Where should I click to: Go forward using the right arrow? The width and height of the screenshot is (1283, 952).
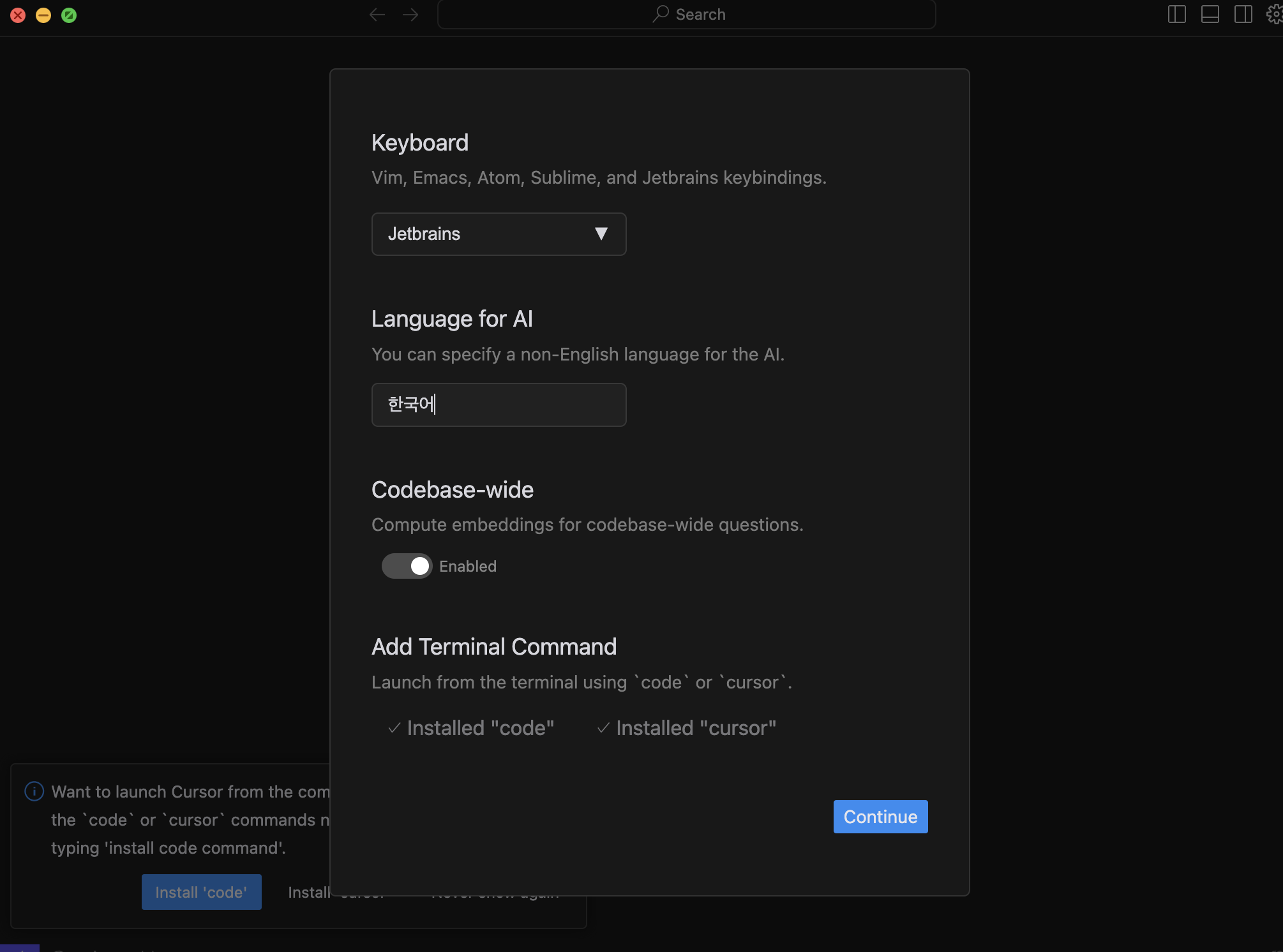(410, 15)
